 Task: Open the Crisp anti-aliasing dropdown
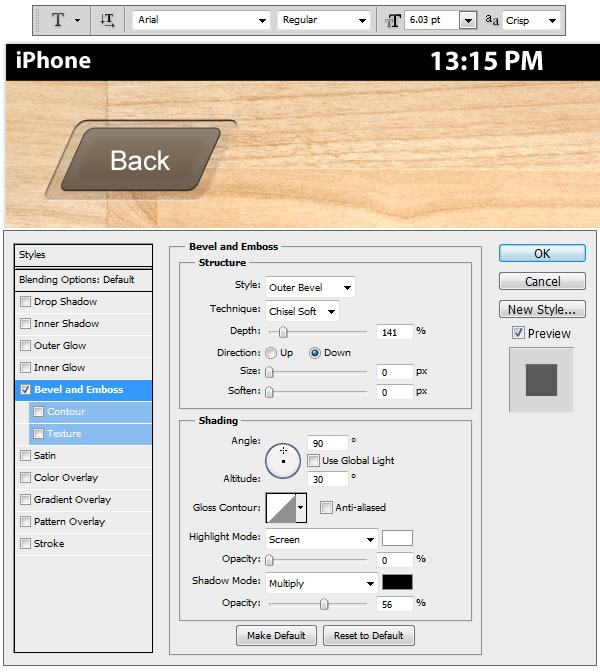pos(531,20)
